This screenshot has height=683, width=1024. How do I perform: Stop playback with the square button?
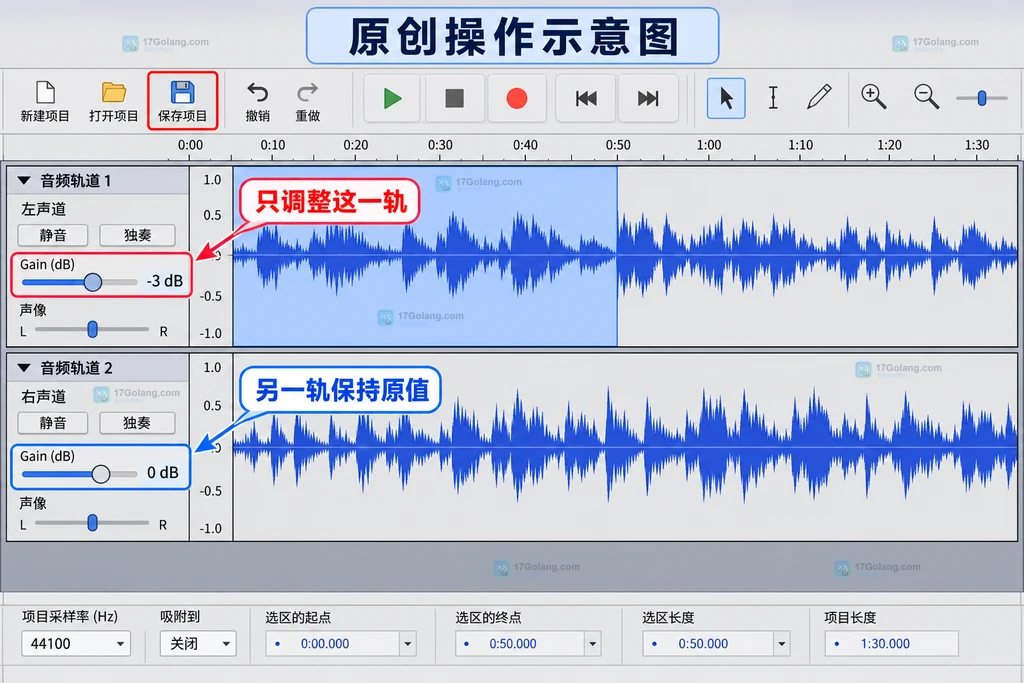[x=455, y=99]
